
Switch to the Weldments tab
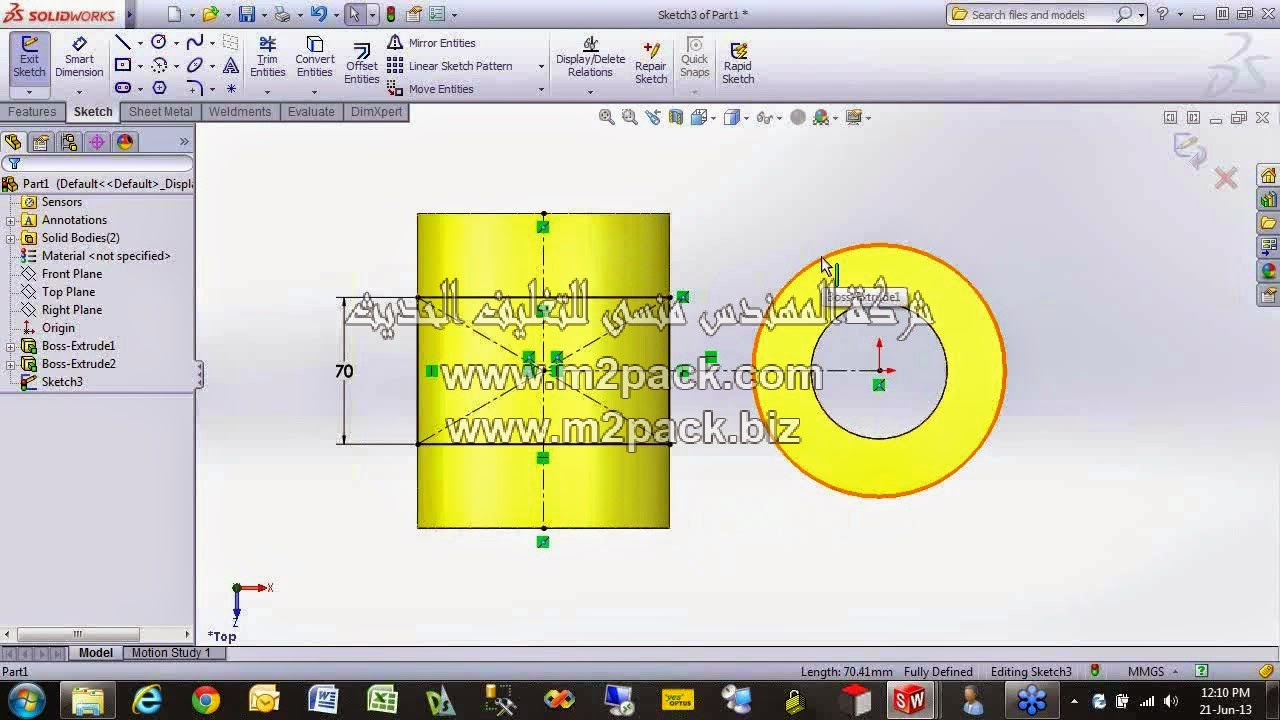tap(240, 112)
